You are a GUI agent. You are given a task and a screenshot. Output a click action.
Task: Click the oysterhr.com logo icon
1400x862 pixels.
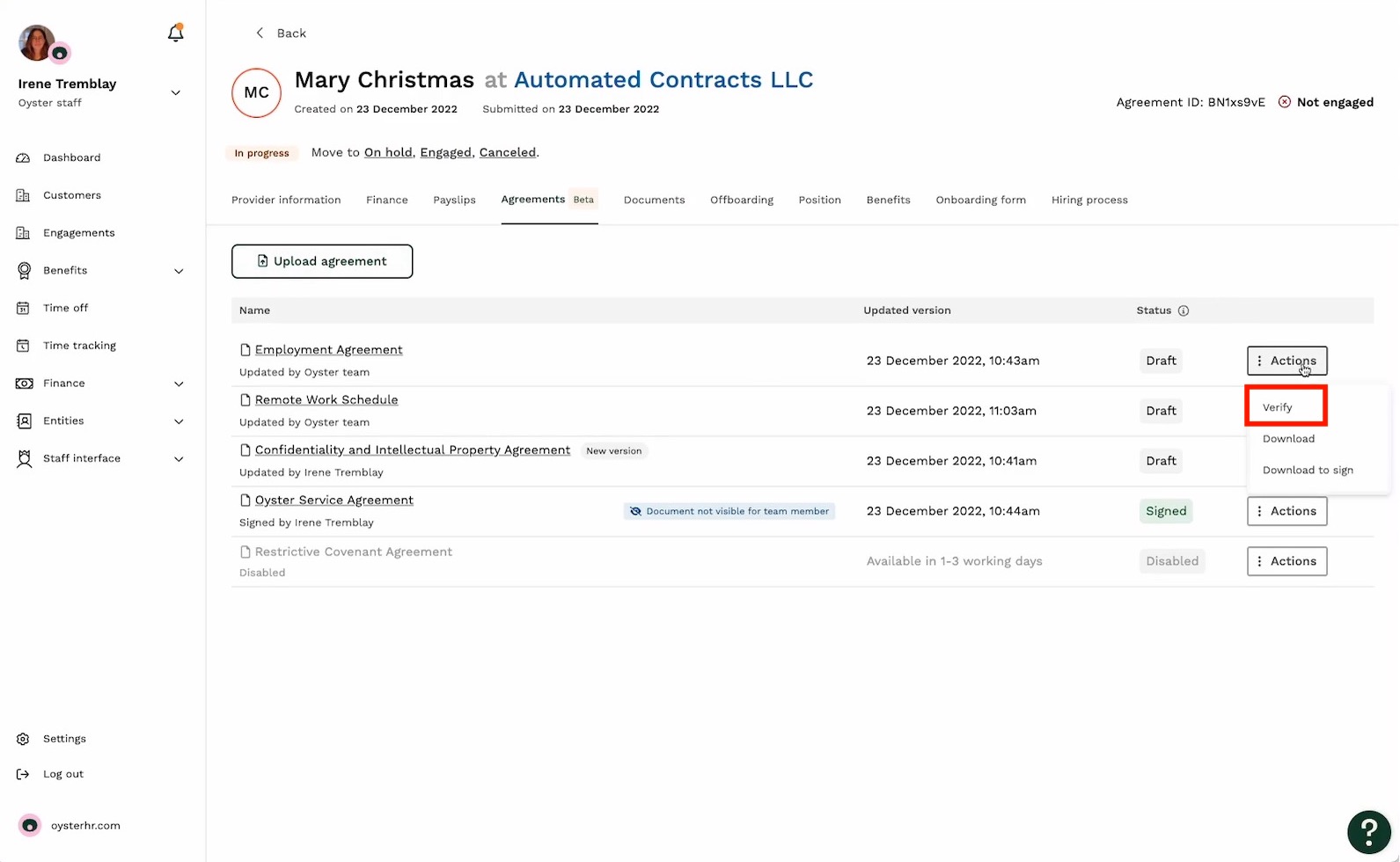coord(30,825)
